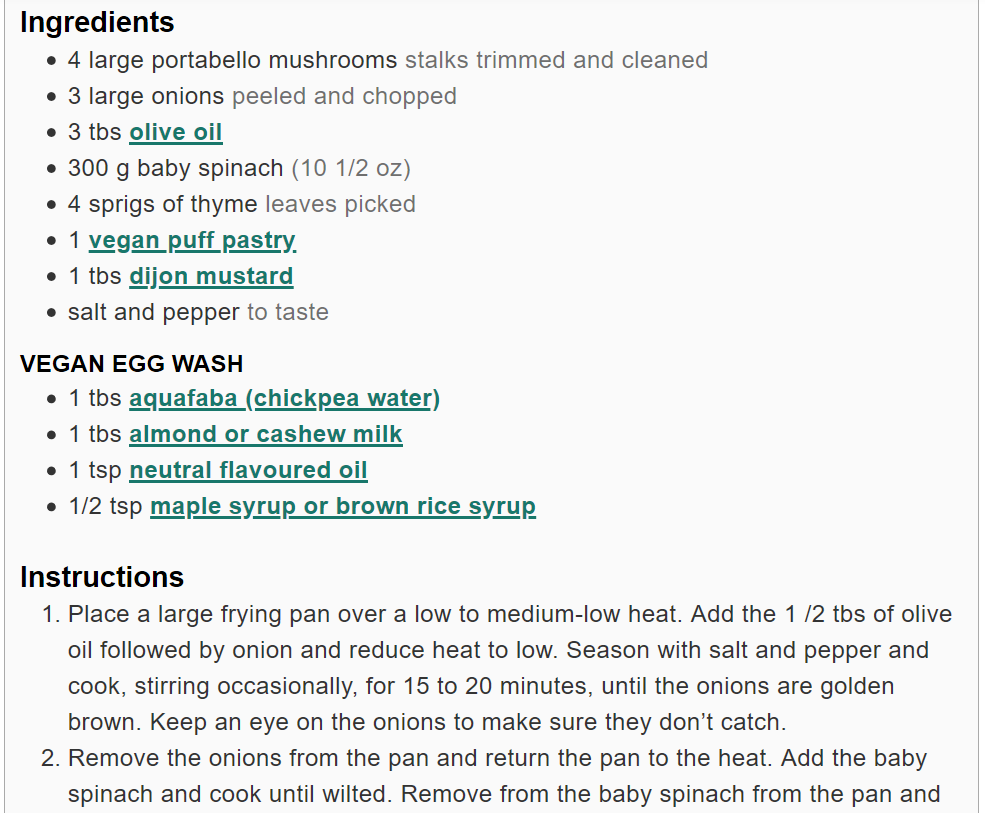
Task: Click the 'peeled and chopped' onion note
Action: [344, 96]
